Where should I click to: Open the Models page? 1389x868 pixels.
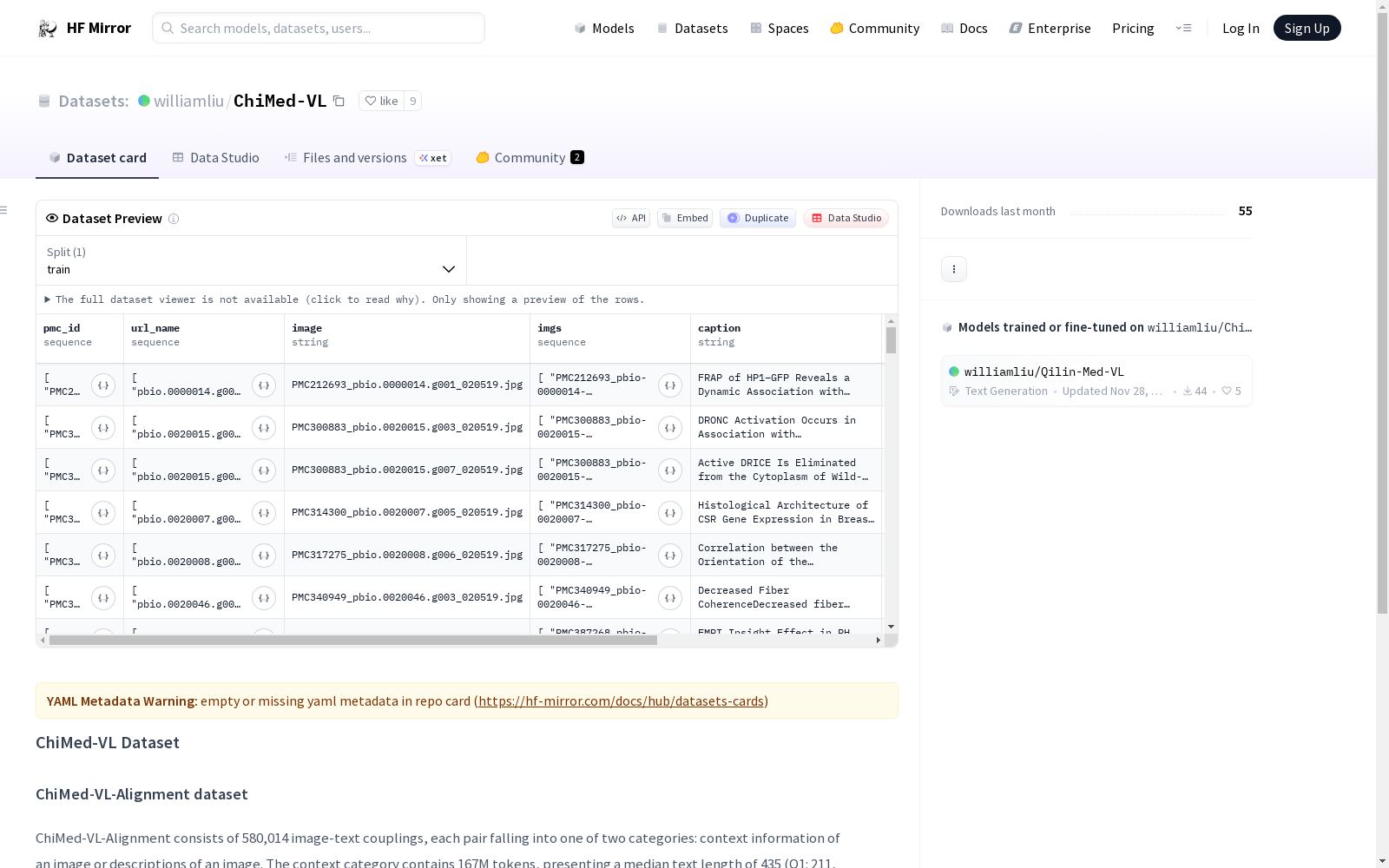point(604,29)
